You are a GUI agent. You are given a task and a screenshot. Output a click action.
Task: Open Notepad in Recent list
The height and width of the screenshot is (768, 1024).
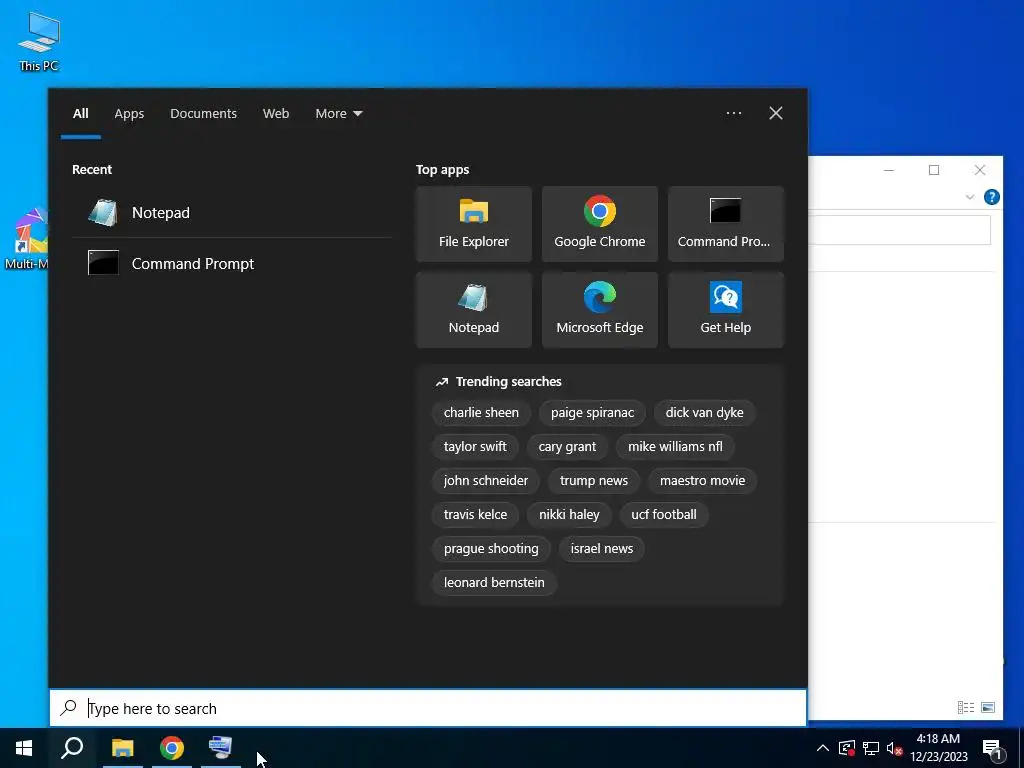point(232,212)
